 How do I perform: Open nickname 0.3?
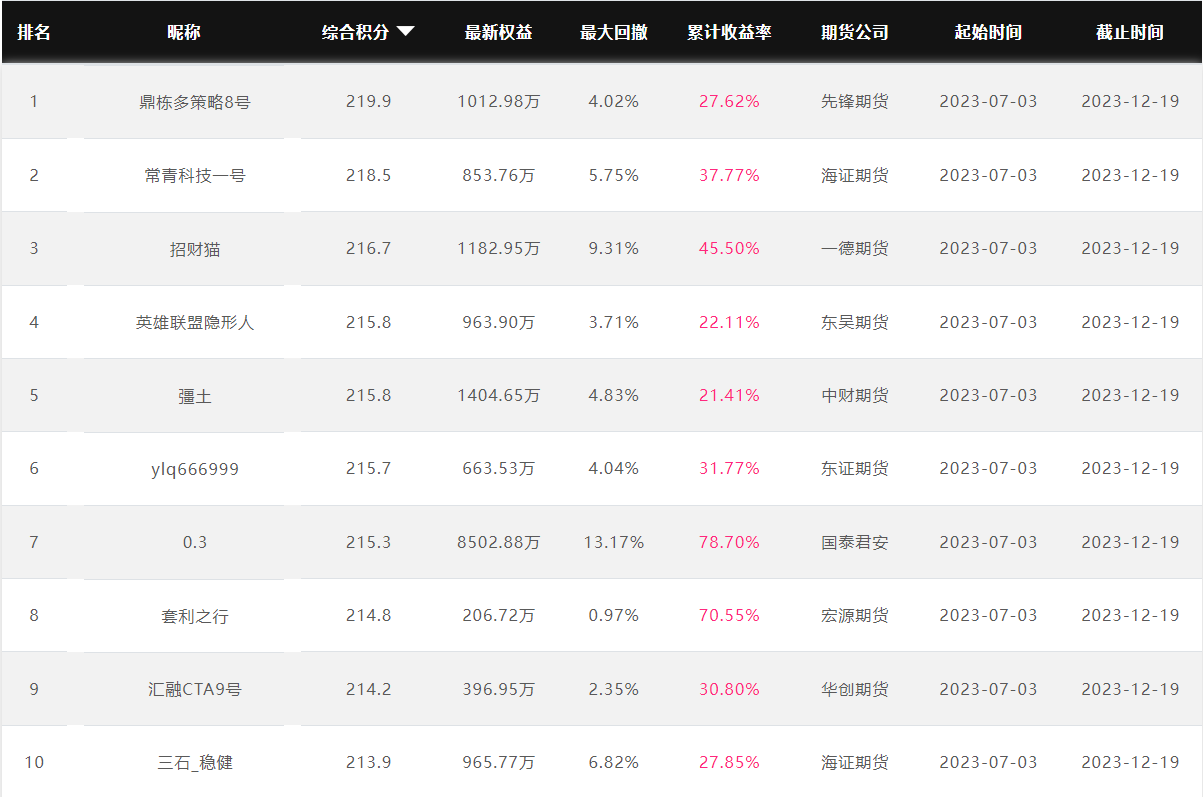tap(195, 542)
